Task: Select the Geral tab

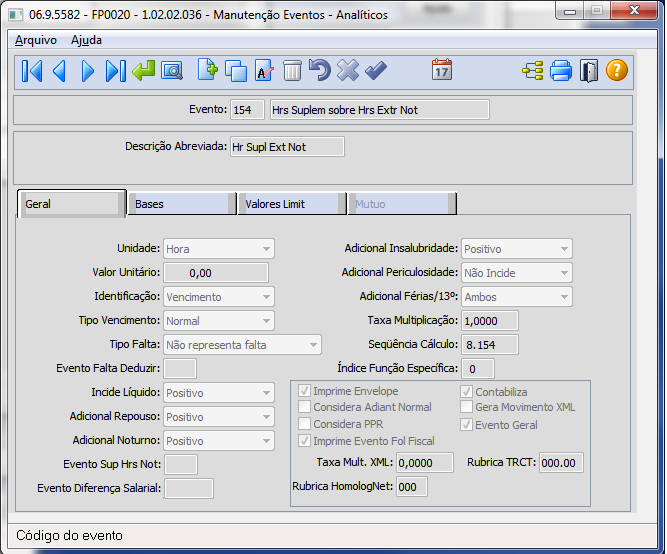Action: 71,204
